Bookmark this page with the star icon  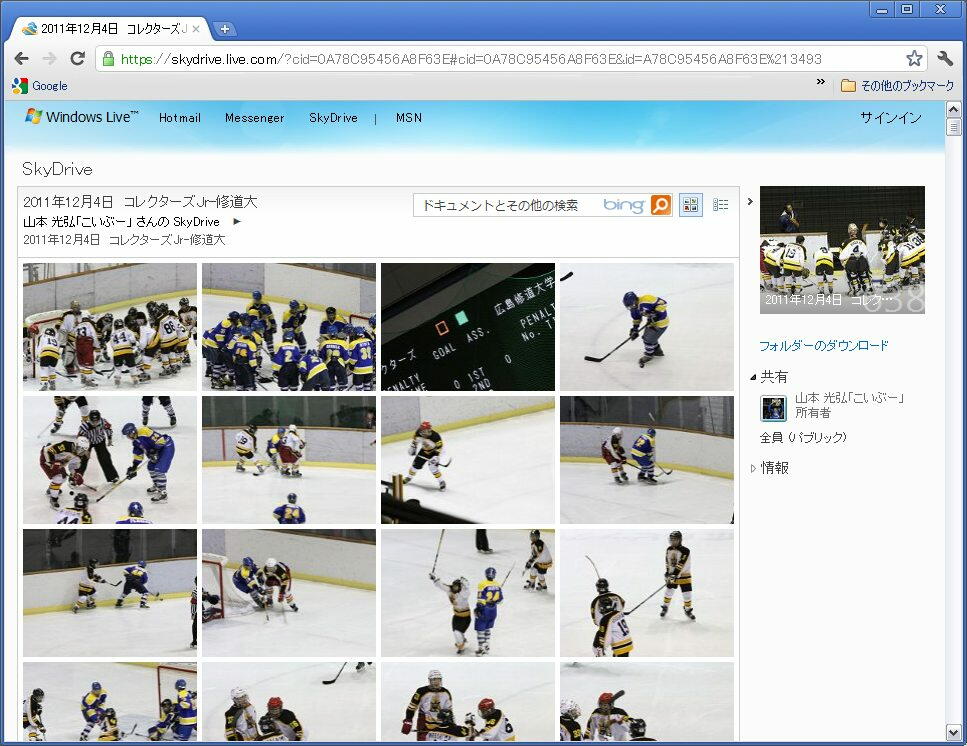913,59
